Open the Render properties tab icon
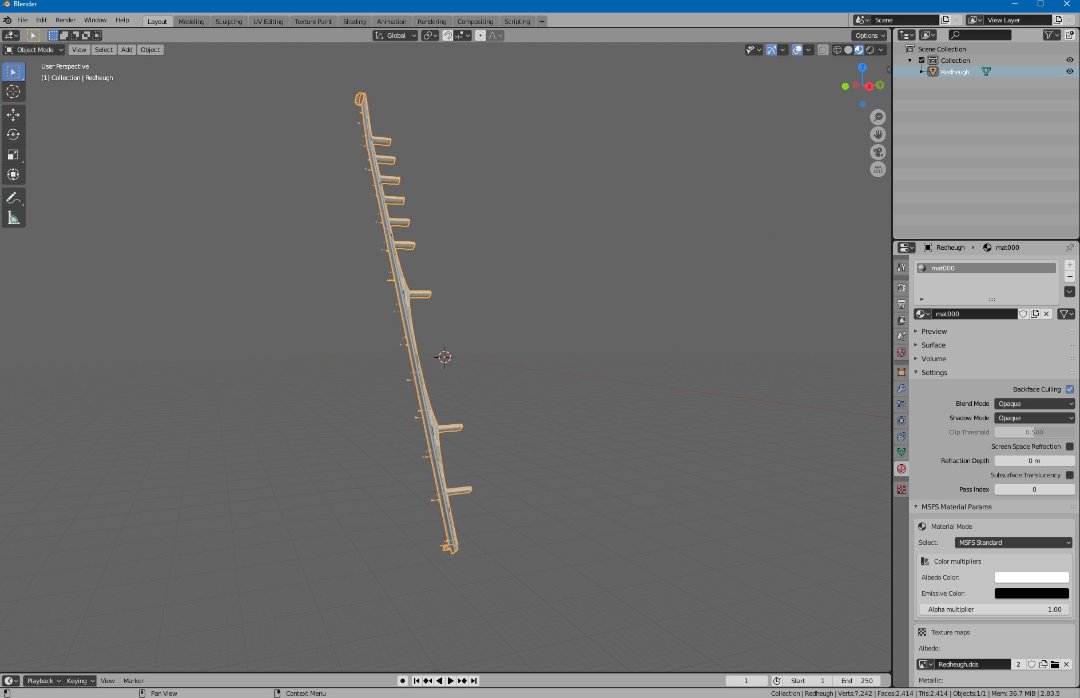 click(x=902, y=287)
